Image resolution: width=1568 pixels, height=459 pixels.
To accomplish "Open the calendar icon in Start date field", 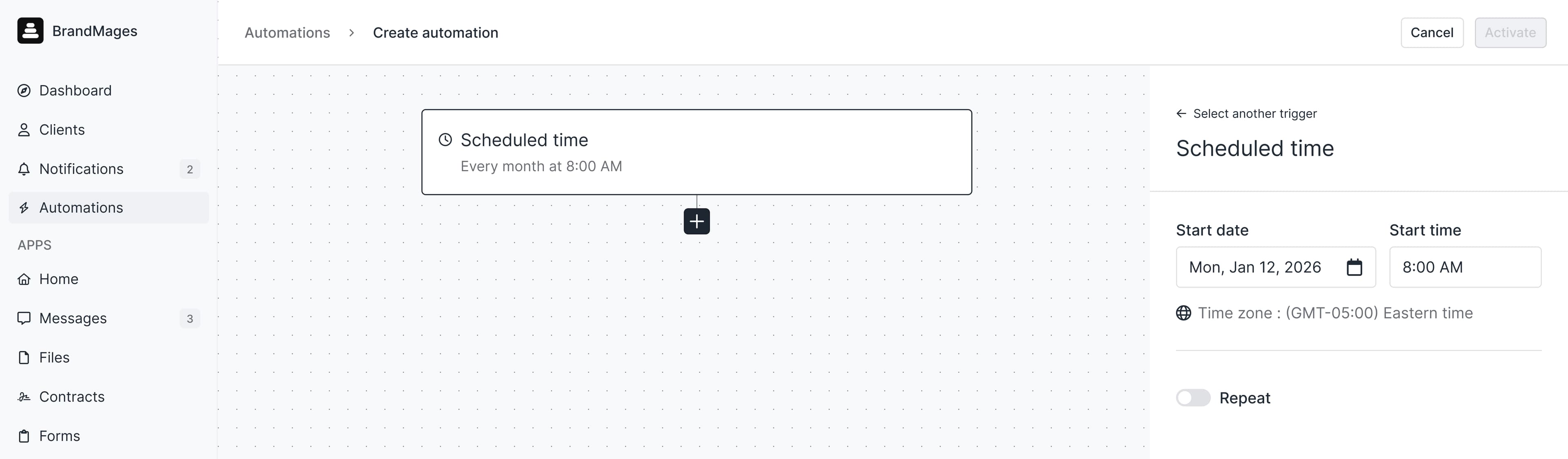I will 1354,267.
